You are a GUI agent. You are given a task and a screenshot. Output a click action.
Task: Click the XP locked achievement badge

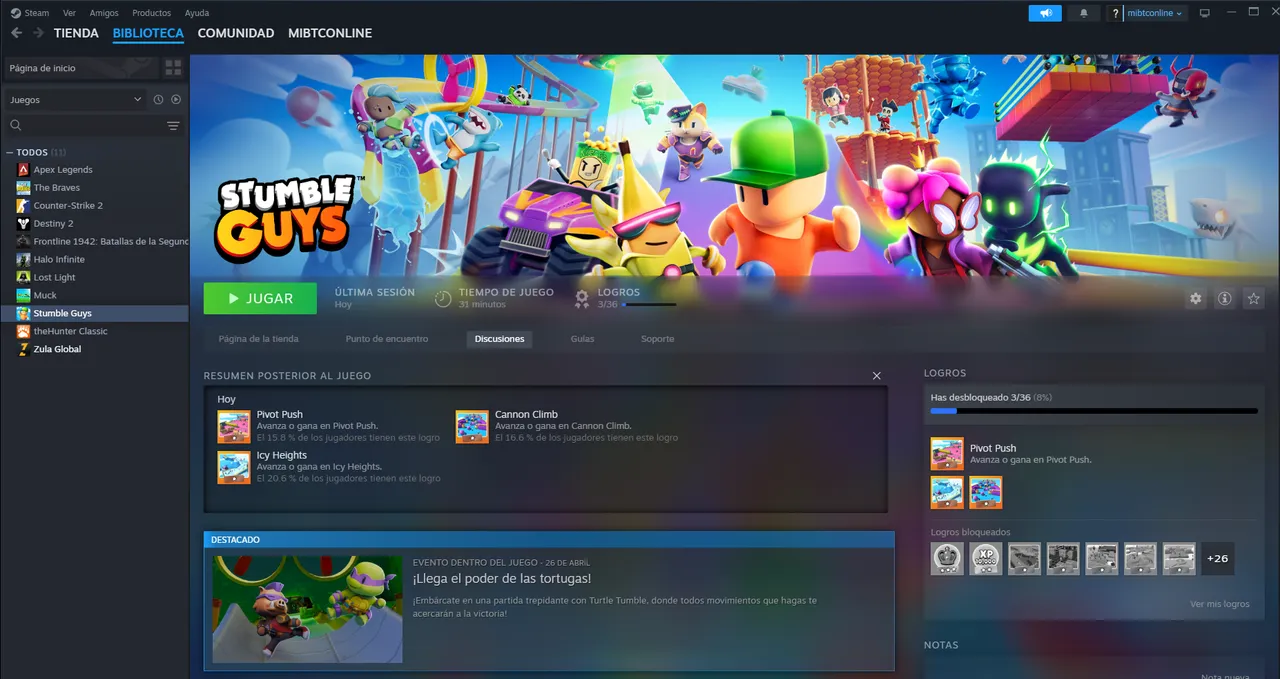pyautogui.click(x=986, y=559)
